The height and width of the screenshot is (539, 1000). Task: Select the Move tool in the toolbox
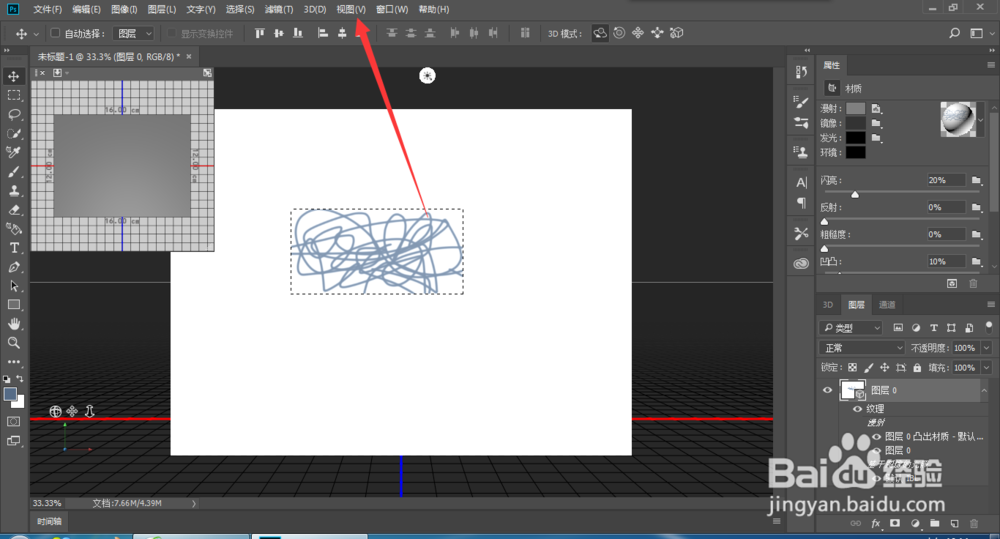click(13, 77)
